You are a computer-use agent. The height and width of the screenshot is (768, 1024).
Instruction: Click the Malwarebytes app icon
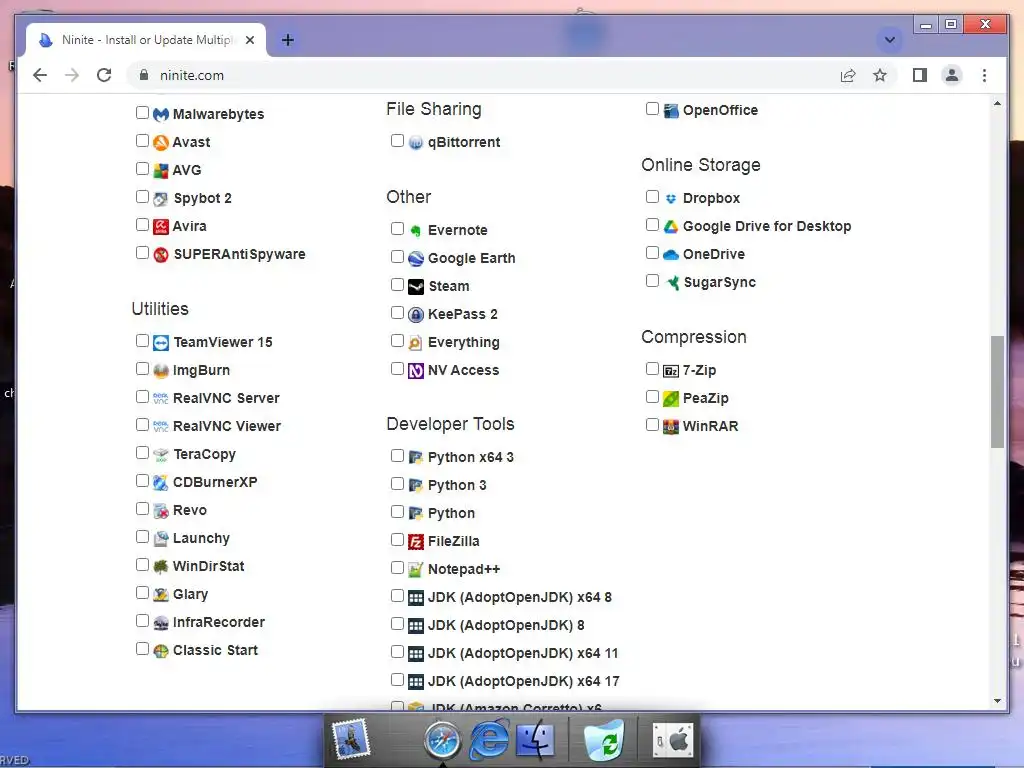[x=161, y=115]
